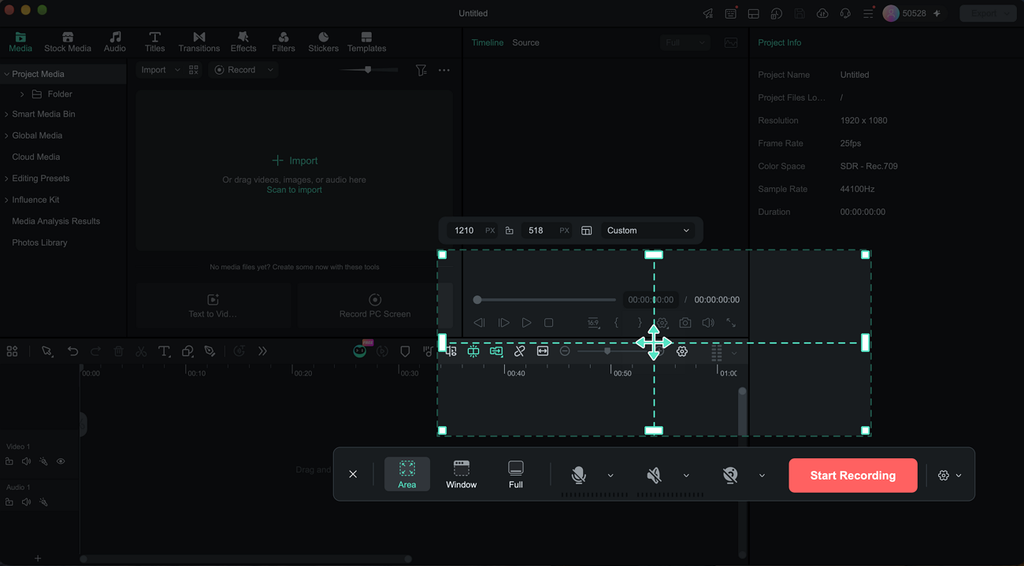Expand more timeline tools chevrons
This screenshot has width=1024, height=566.
click(263, 351)
